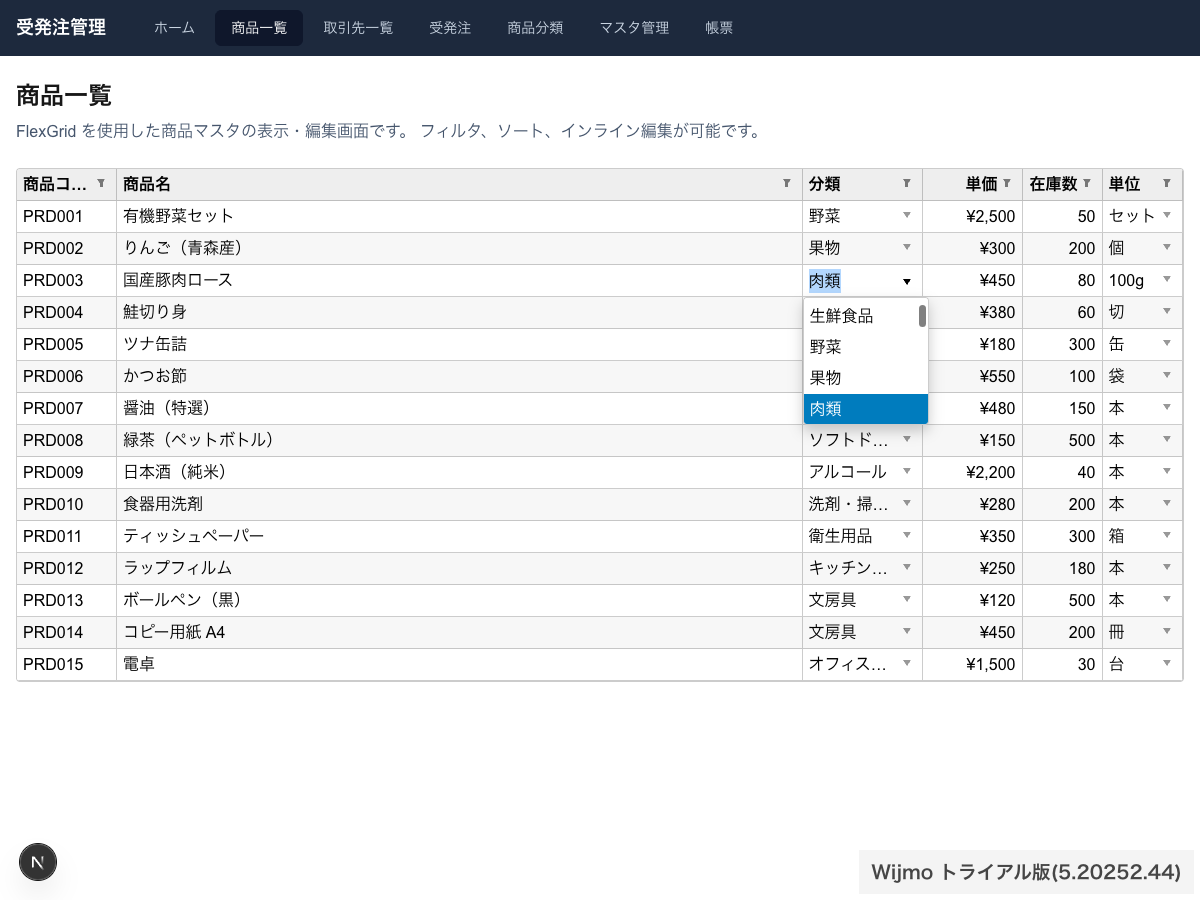Click the Wijmo トライアル版 link

point(1025,871)
